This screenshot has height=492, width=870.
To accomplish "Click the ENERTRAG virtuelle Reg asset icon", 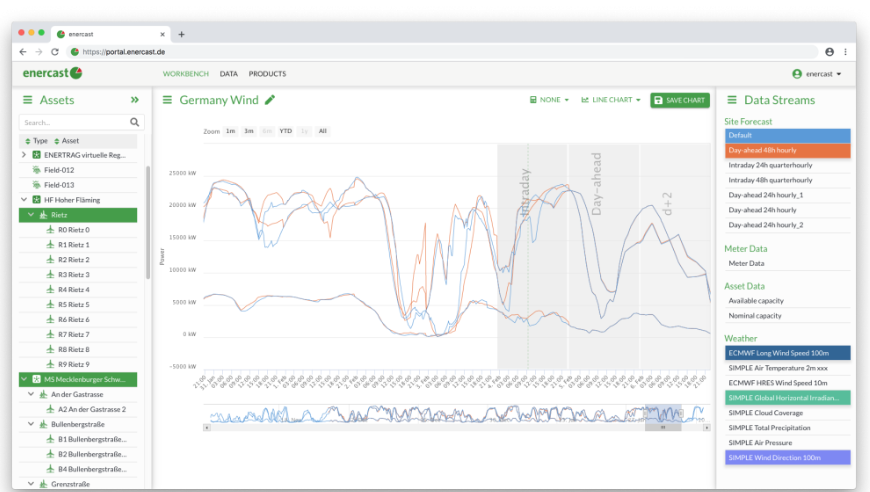I will 37,155.
